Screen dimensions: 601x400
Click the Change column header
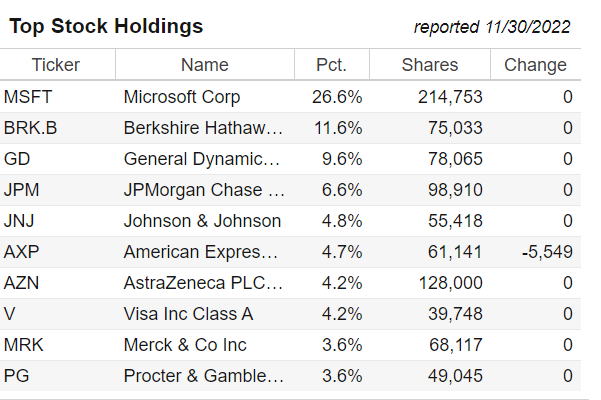[x=535, y=65]
